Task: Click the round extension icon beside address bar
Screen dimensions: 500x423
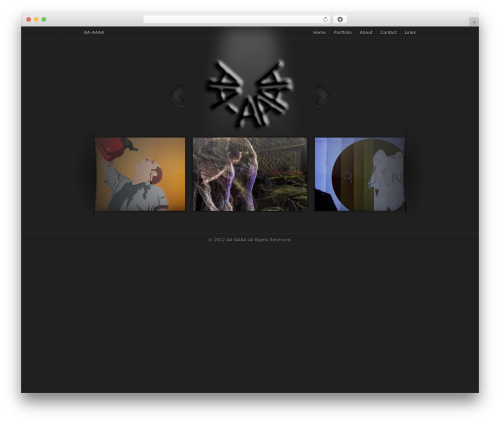Action: pyautogui.click(x=340, y=19)
